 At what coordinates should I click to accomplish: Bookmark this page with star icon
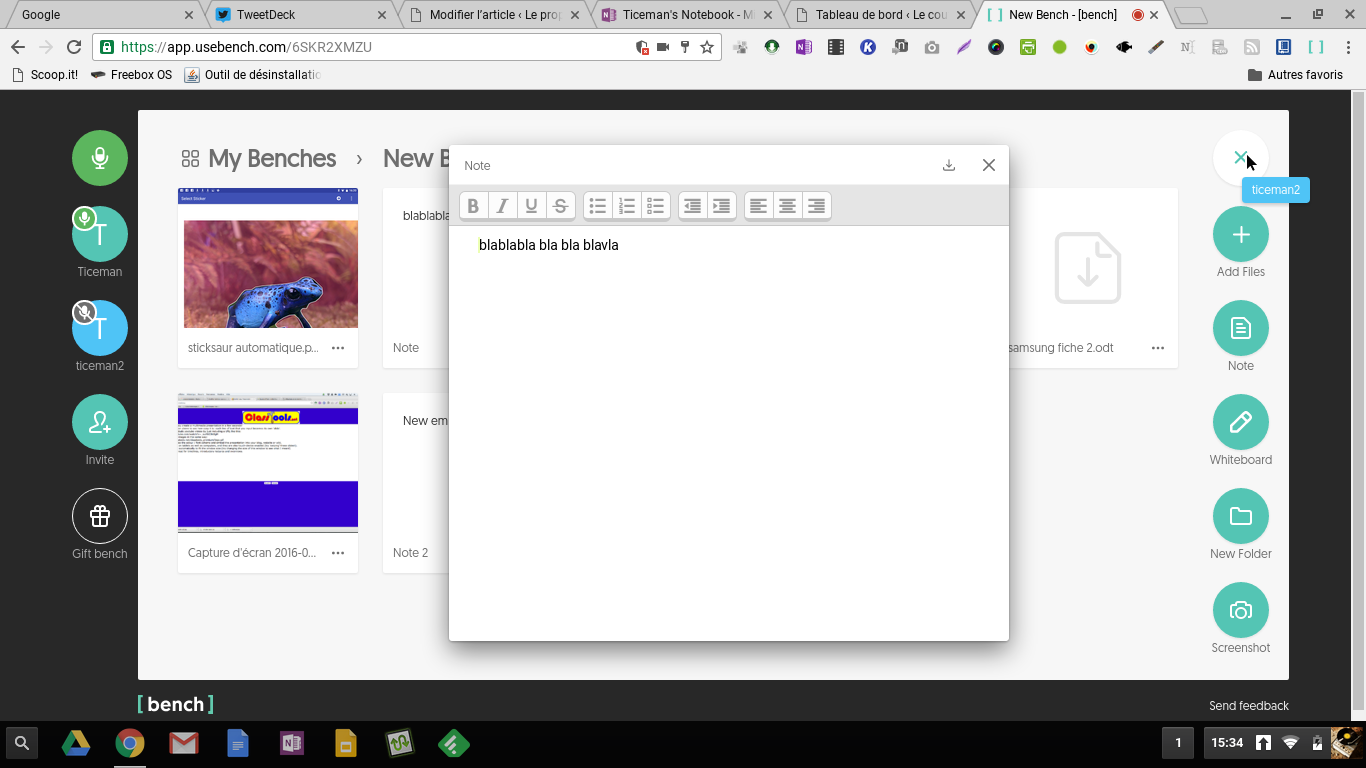pos(707,47)
